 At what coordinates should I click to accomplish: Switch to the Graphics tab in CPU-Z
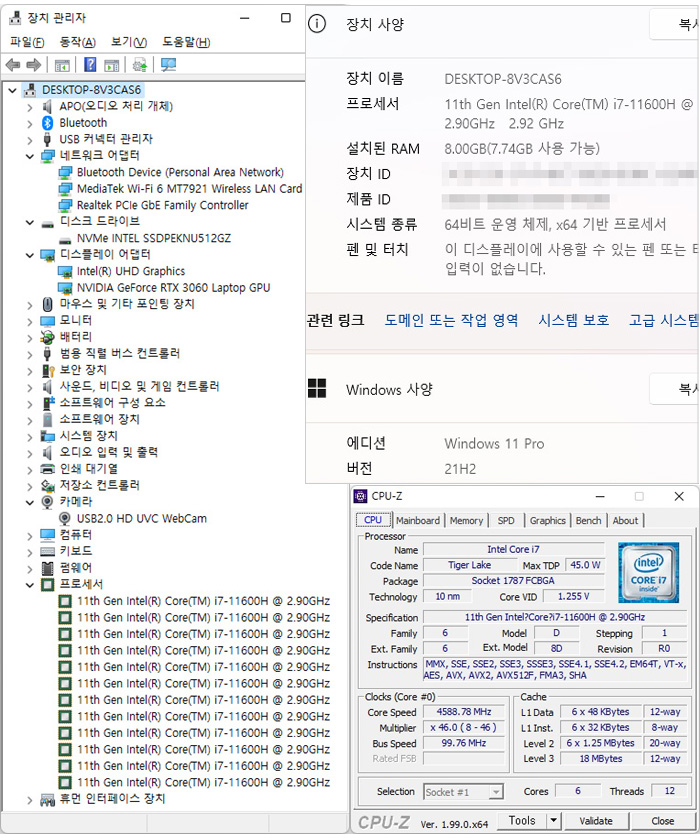(x=548, y=520)
